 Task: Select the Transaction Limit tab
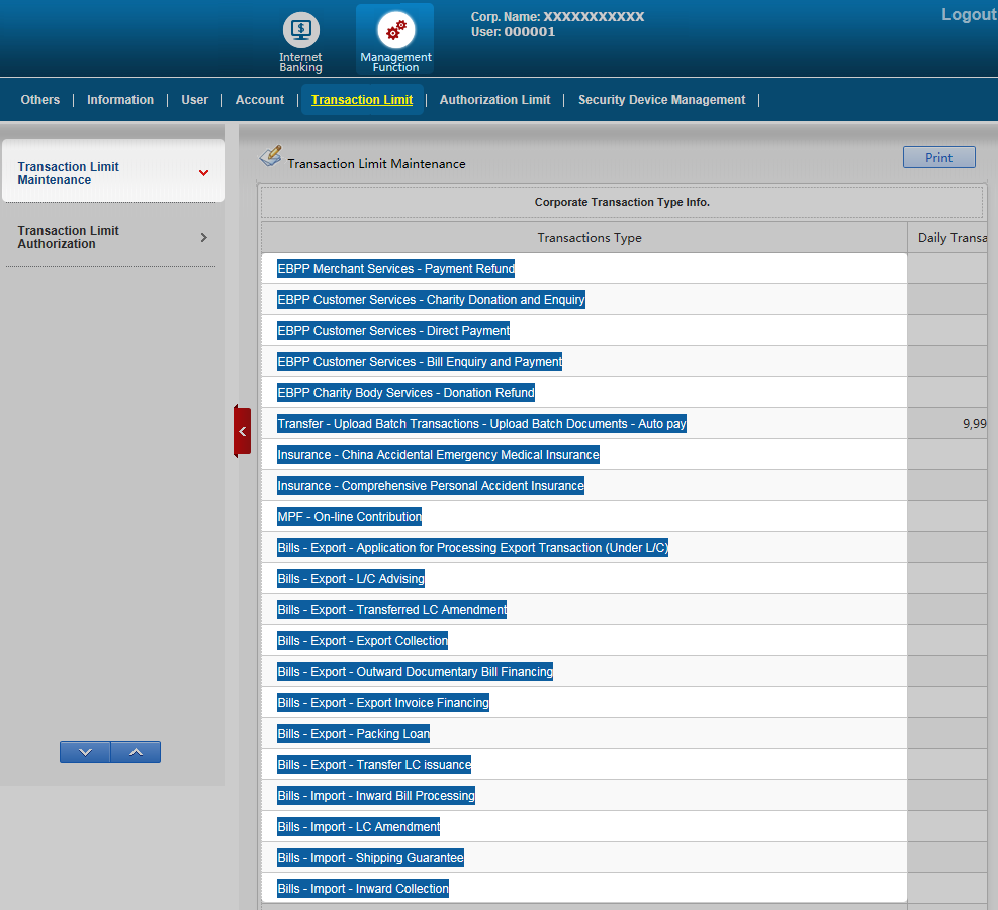[x=362, y=100]
